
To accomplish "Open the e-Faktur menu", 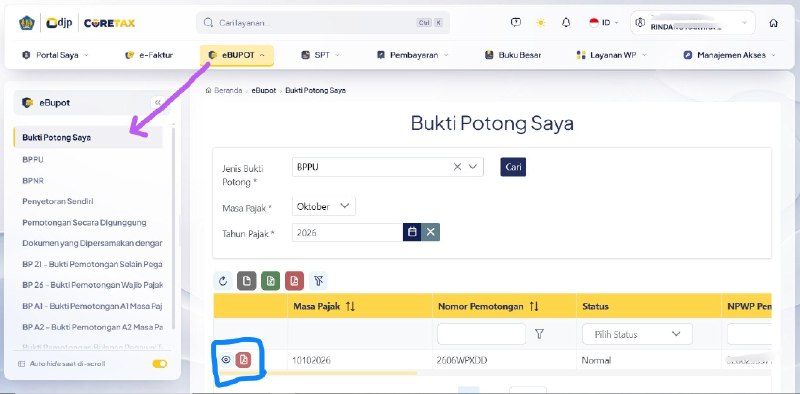I will click(149, 55).
